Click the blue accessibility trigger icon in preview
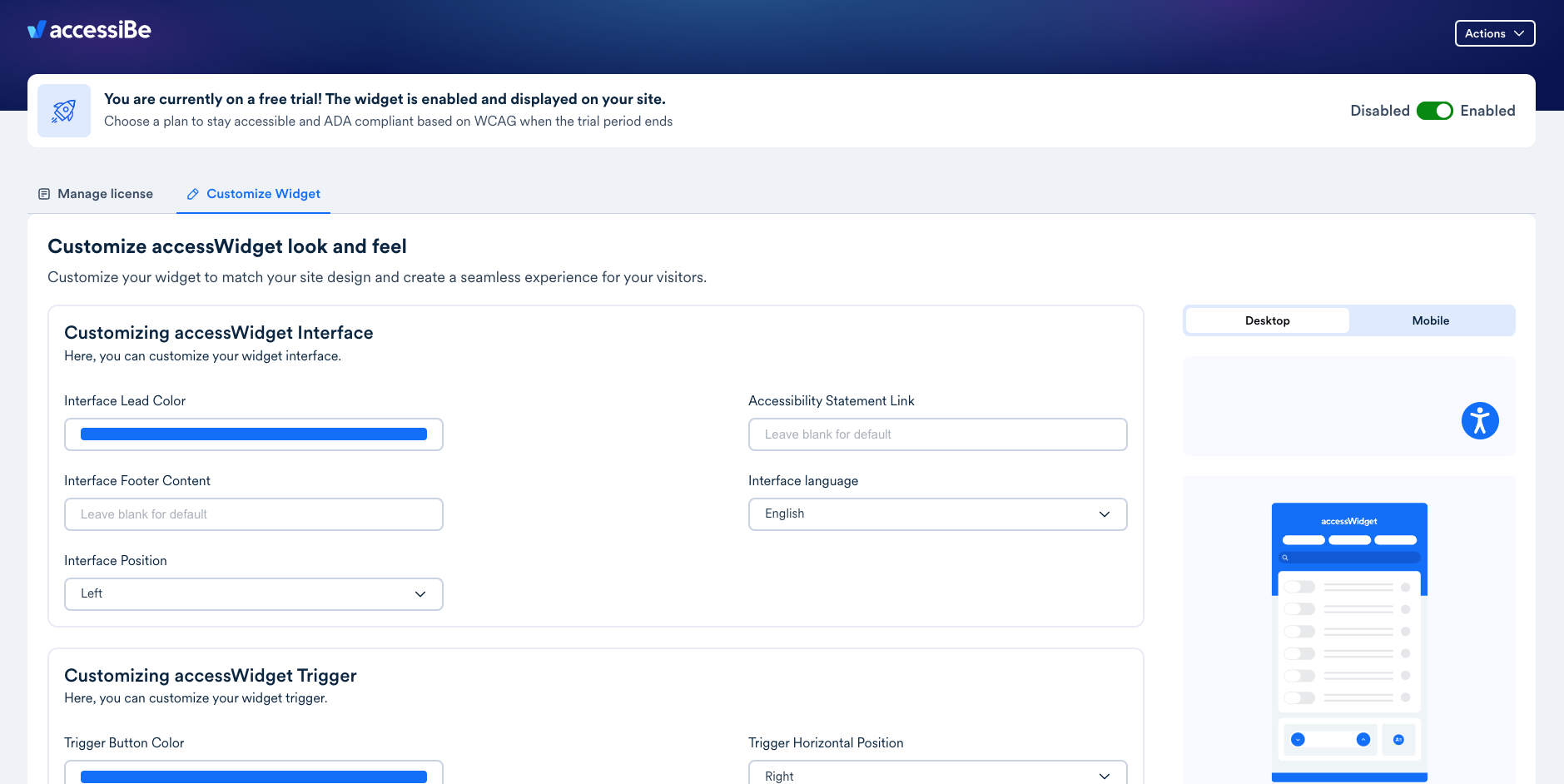This screenshot has width=1564, height=784. [1479, 420]
